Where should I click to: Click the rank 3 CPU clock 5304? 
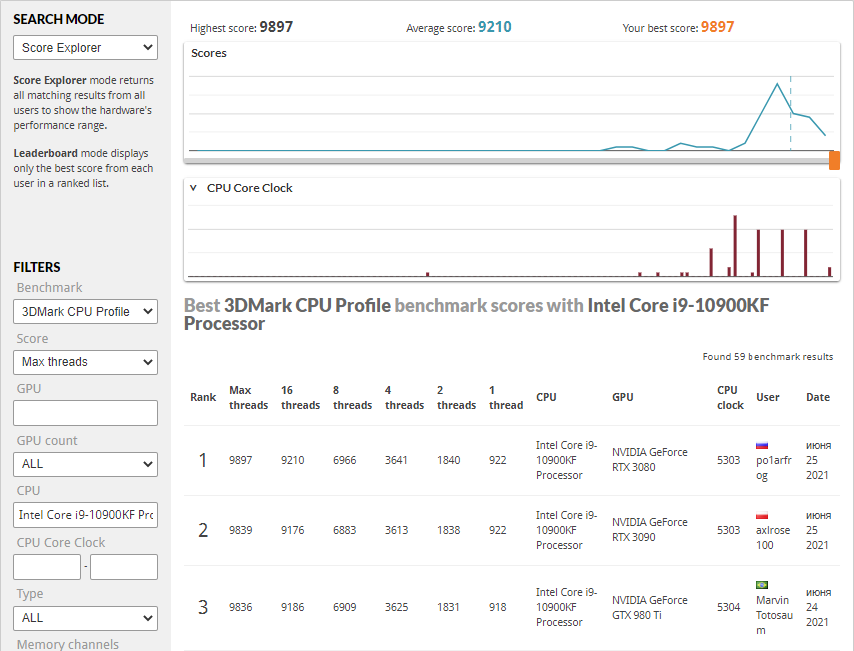point(729,607)
